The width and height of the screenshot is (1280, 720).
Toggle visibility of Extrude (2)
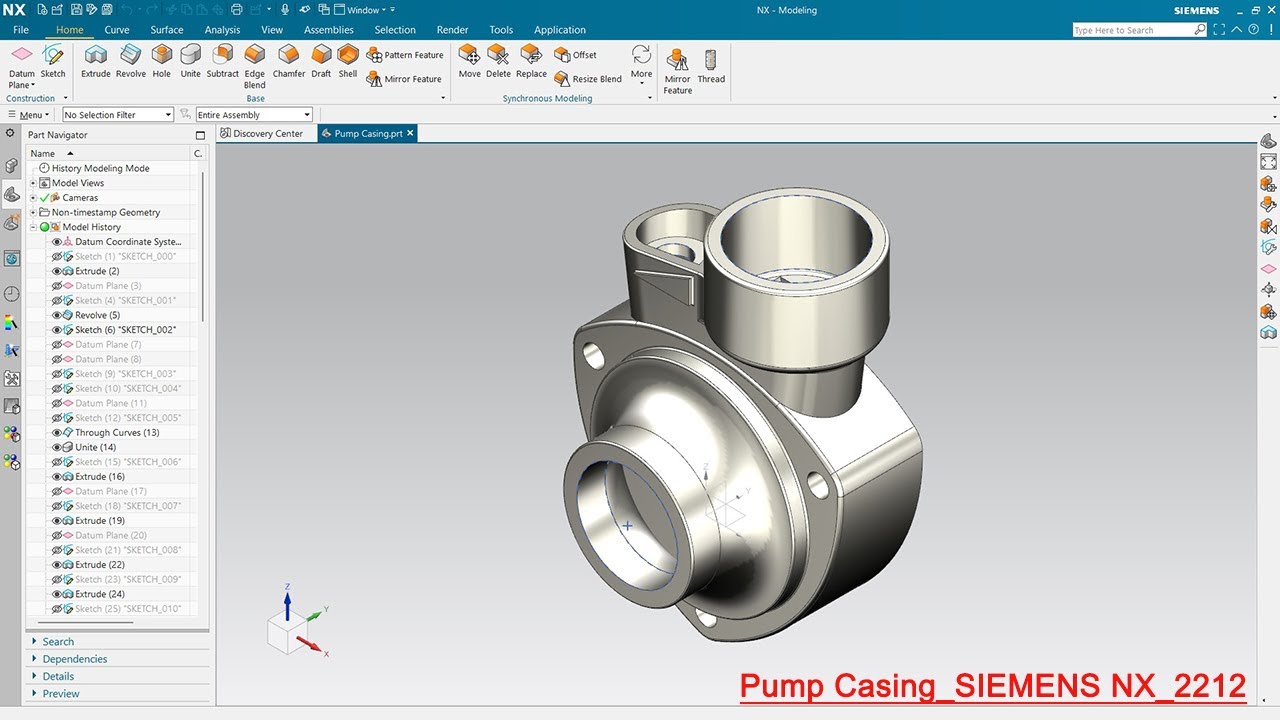click(57, 271)
